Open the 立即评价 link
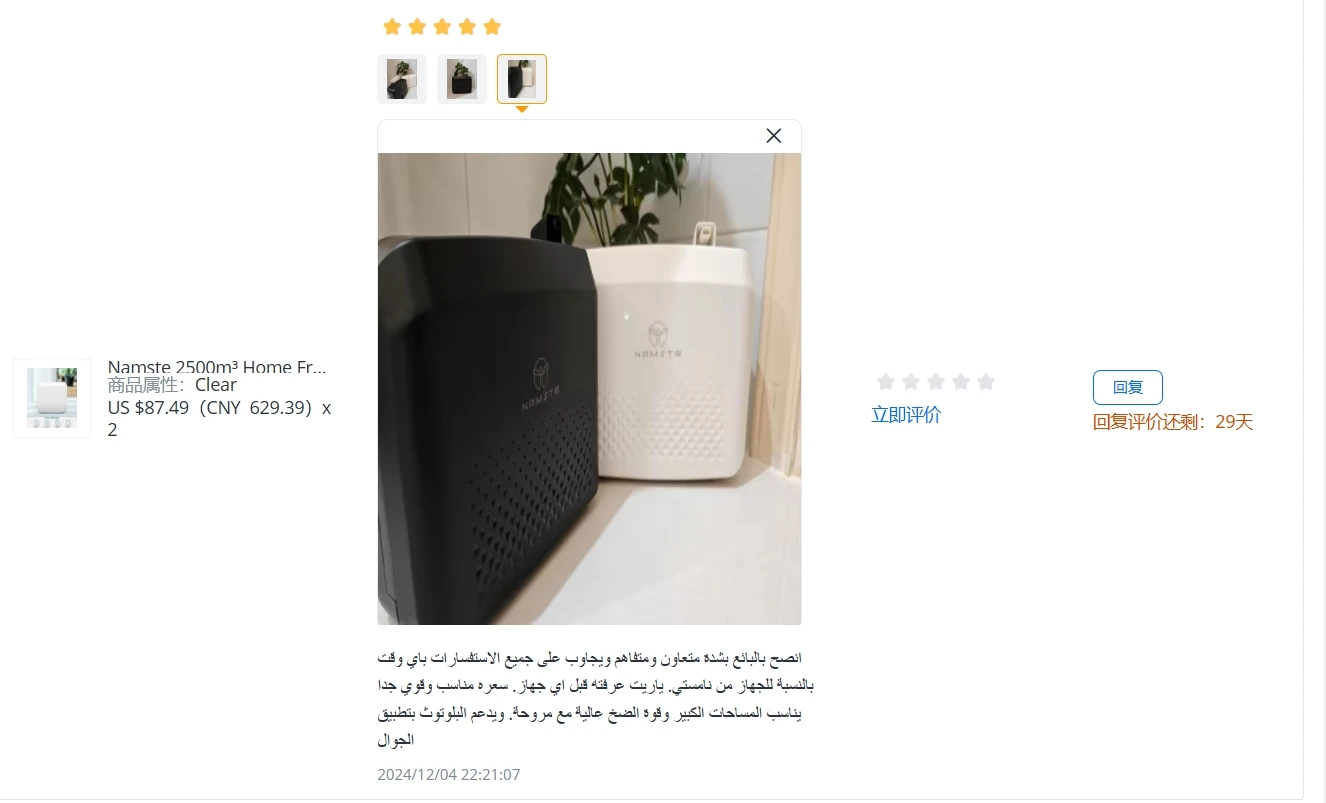This screenshot has width=1326, height=803. click(x=906, y=415)
